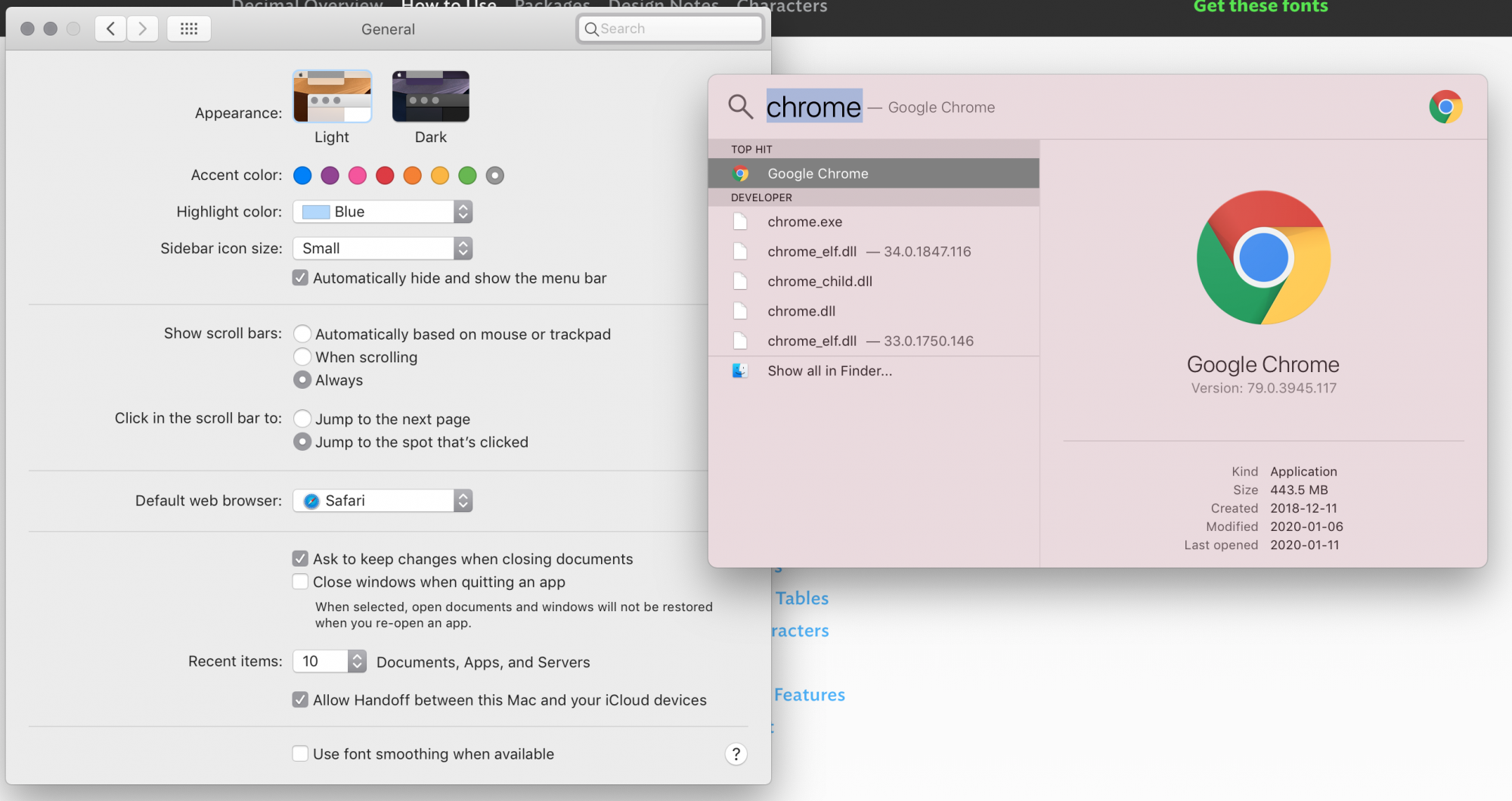Choose the pink accent color
1512x801 pixels.
click(358, 175)
